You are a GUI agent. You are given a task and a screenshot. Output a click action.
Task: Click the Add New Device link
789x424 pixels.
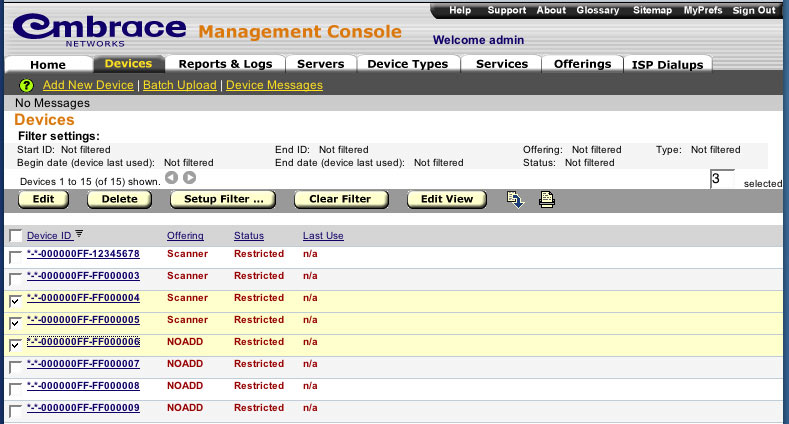88,85
